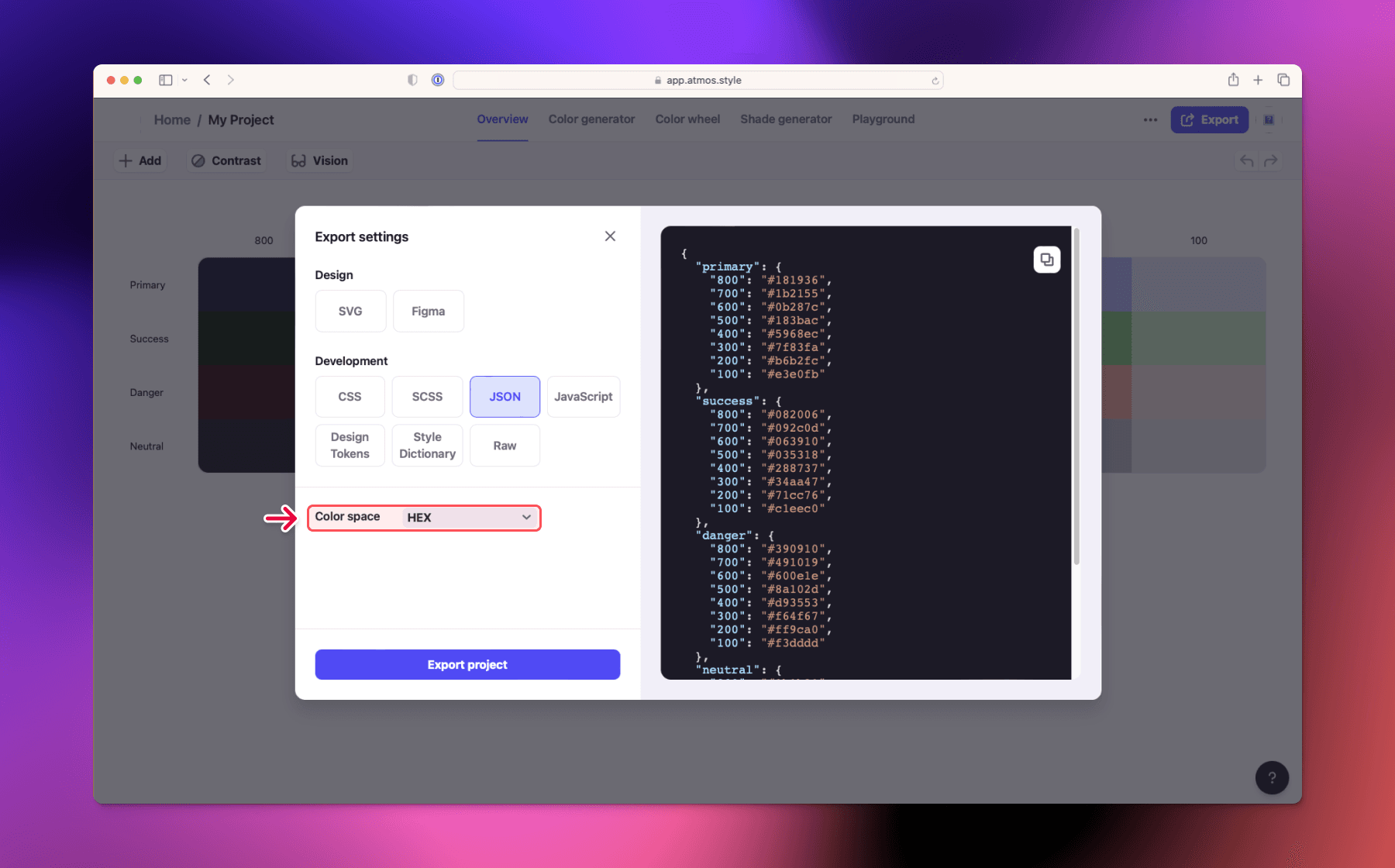This screenshot has height=868, width=1395.
Task: Click the undo arrow
Action: (x=1246, y=160)
